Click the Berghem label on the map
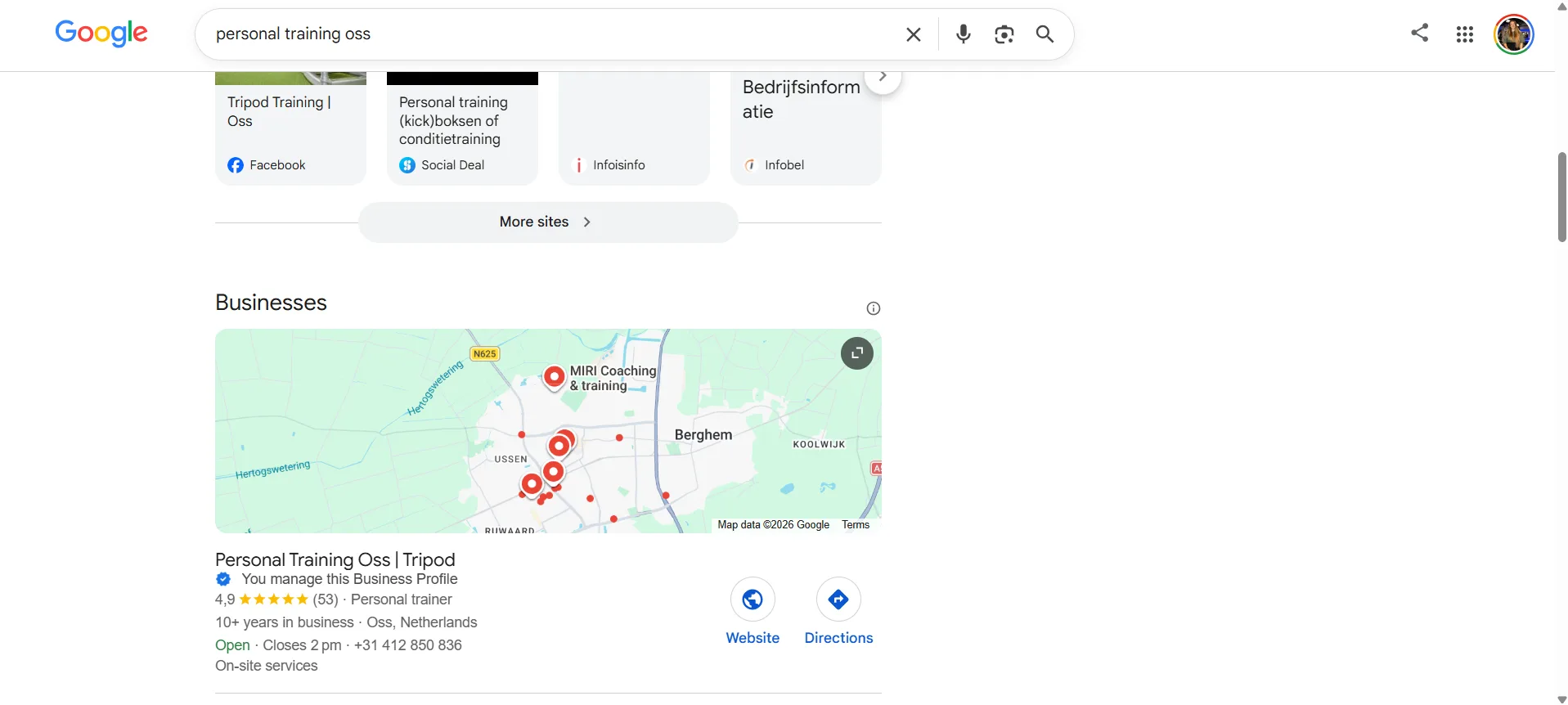 703,435
